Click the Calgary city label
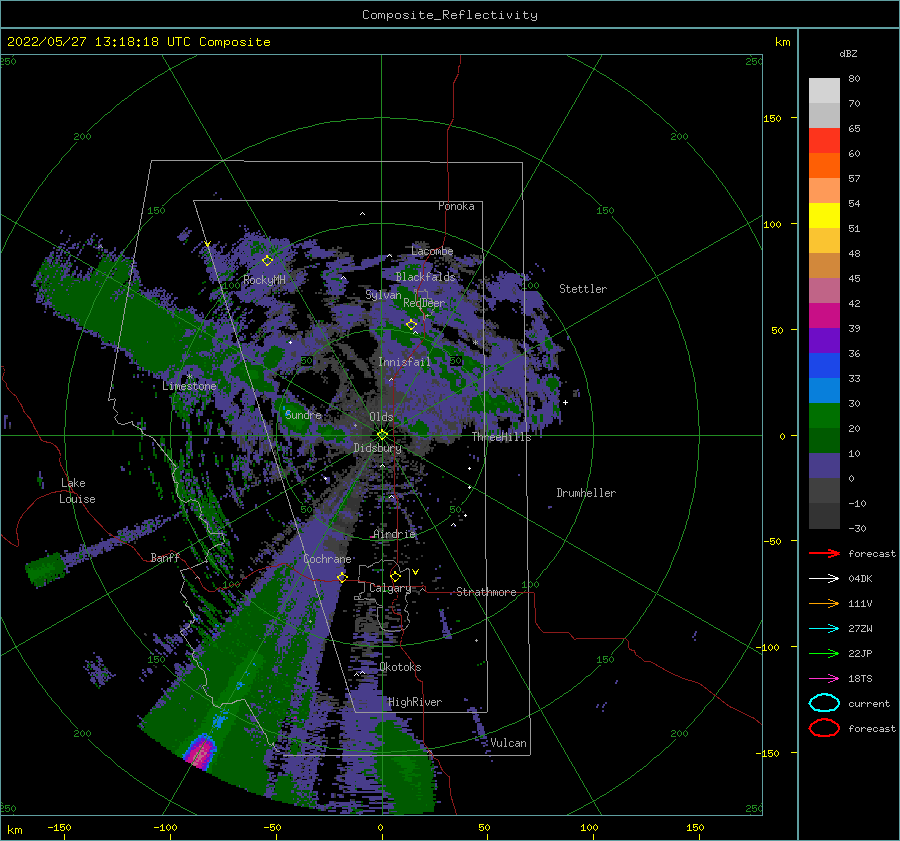This screenshot has height=841, width=900. pos(390,588)
